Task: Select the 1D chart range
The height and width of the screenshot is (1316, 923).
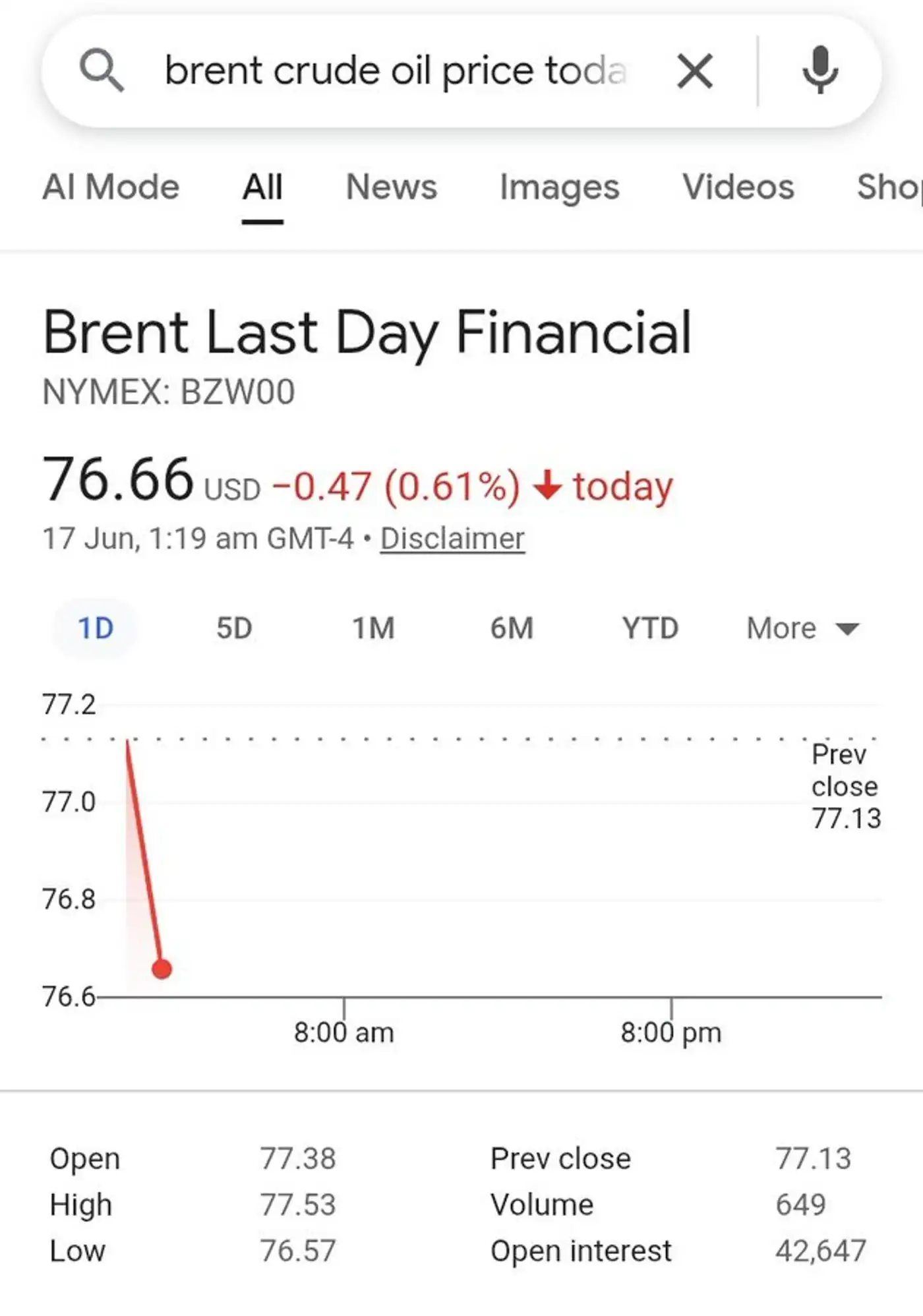Action: click(x=96, y=628)
